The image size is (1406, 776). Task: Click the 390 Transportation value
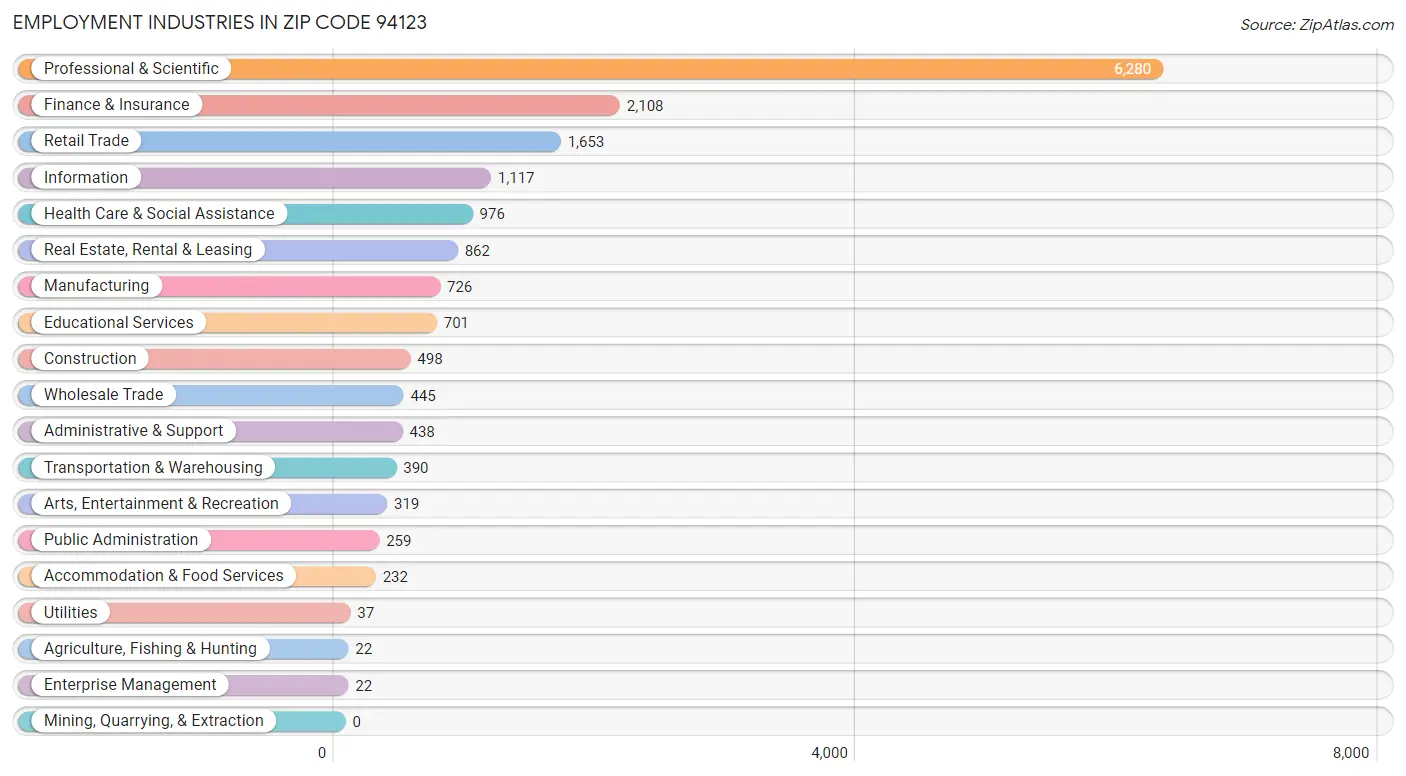tap(416, 468)
